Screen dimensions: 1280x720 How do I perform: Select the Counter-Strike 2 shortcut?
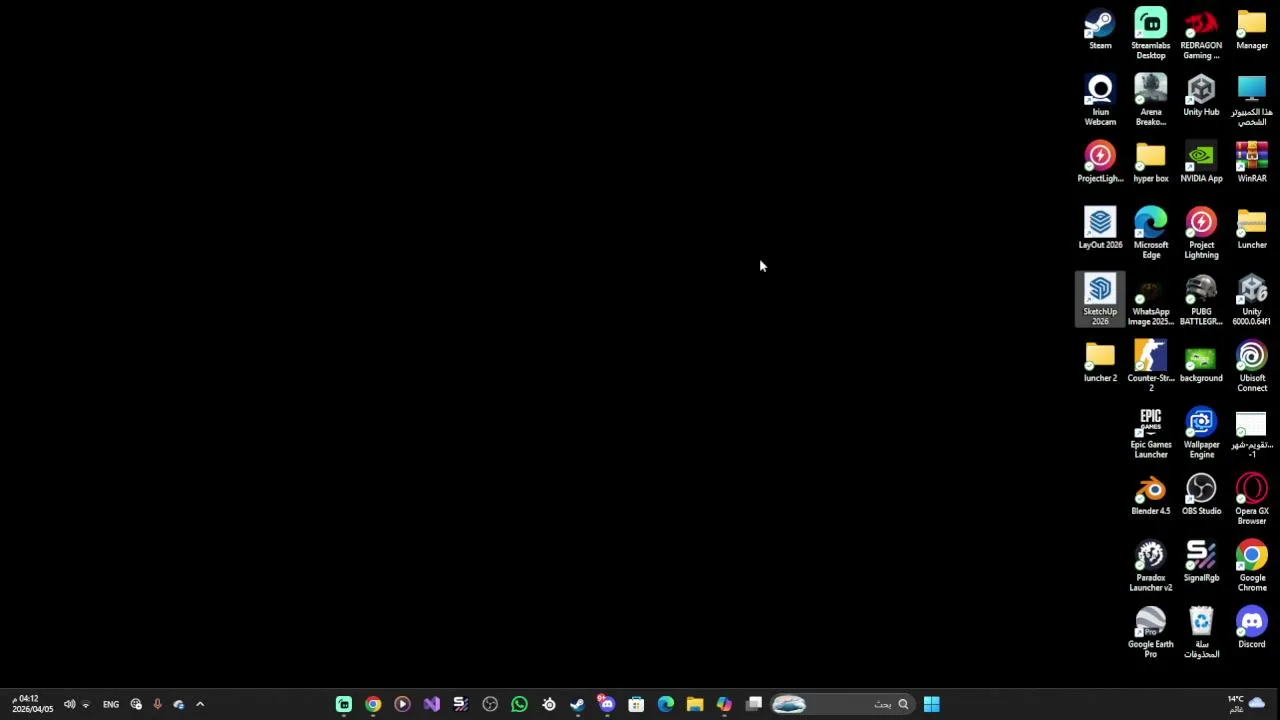[x=1151, y=366]
